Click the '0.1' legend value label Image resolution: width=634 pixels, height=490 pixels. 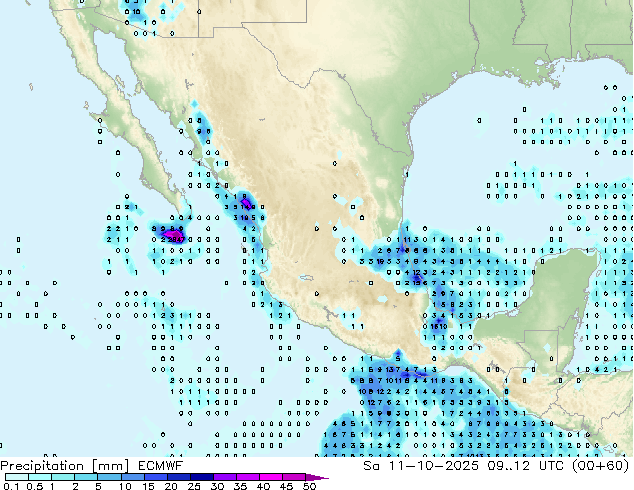coord(11,486)
